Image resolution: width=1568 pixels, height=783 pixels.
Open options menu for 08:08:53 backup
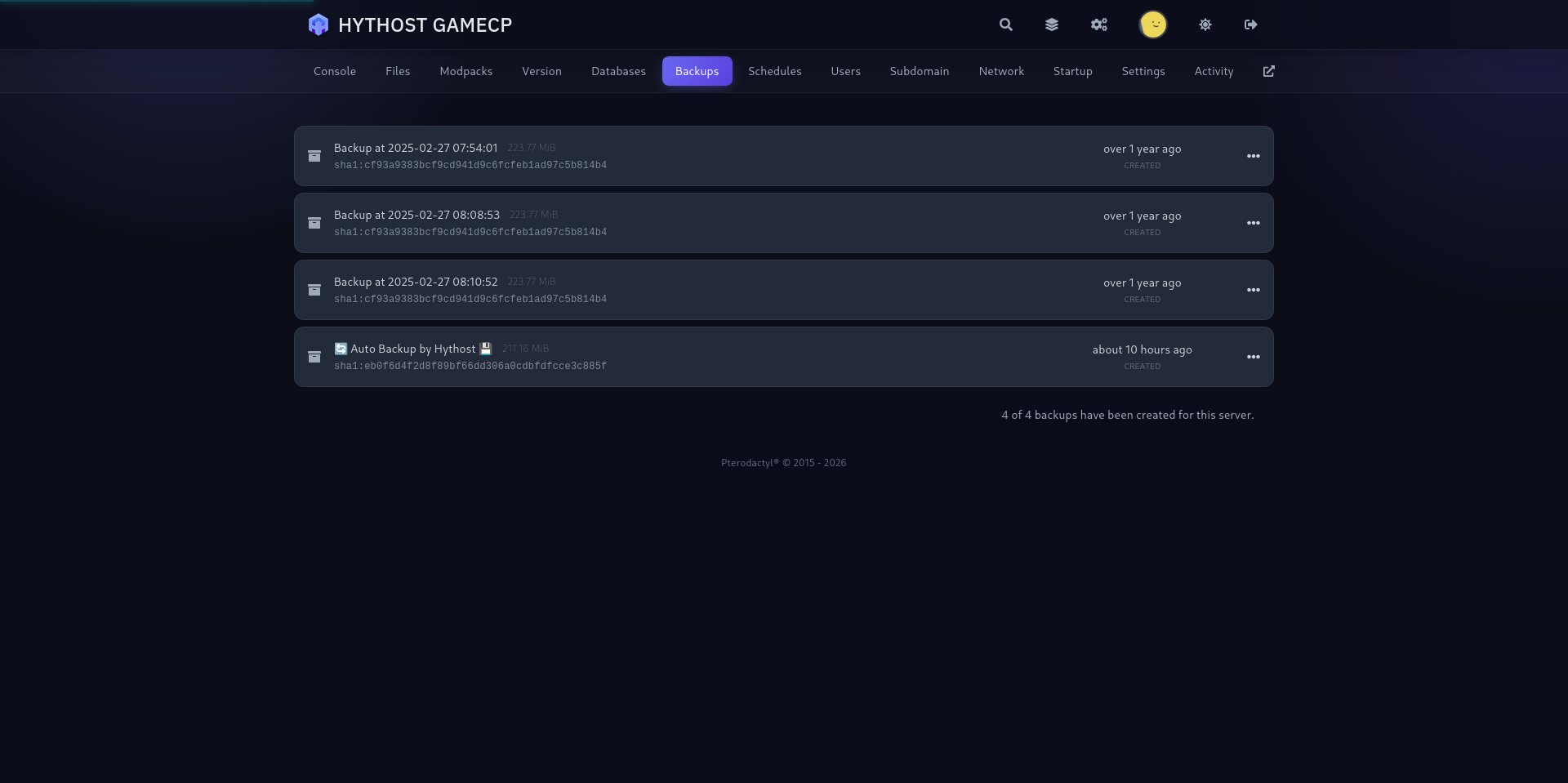(x=1254, y=223)
